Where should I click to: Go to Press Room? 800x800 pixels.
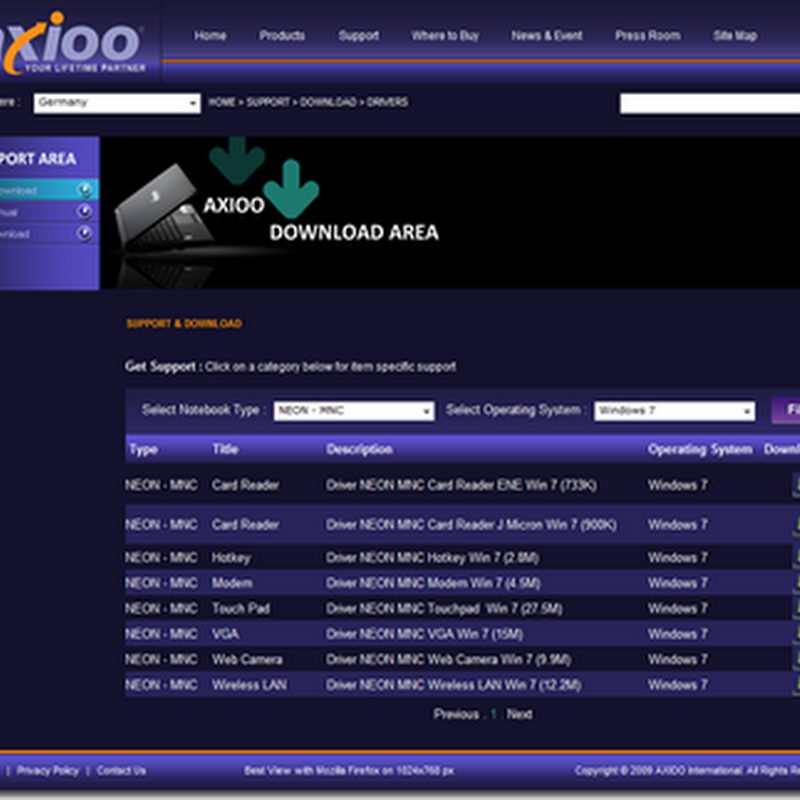click(647, 36)
